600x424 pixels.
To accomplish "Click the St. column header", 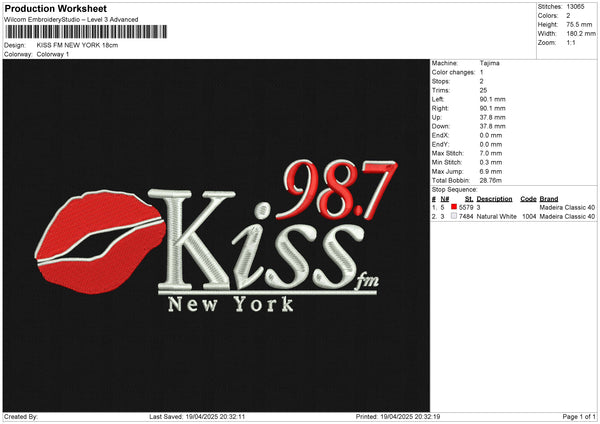I will coord(469,199).
